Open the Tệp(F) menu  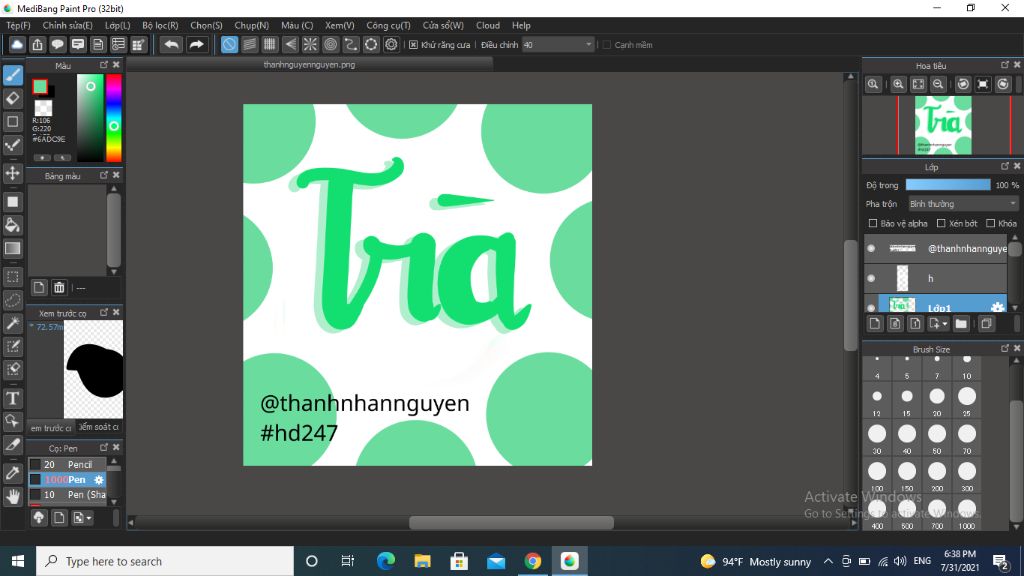18,25
